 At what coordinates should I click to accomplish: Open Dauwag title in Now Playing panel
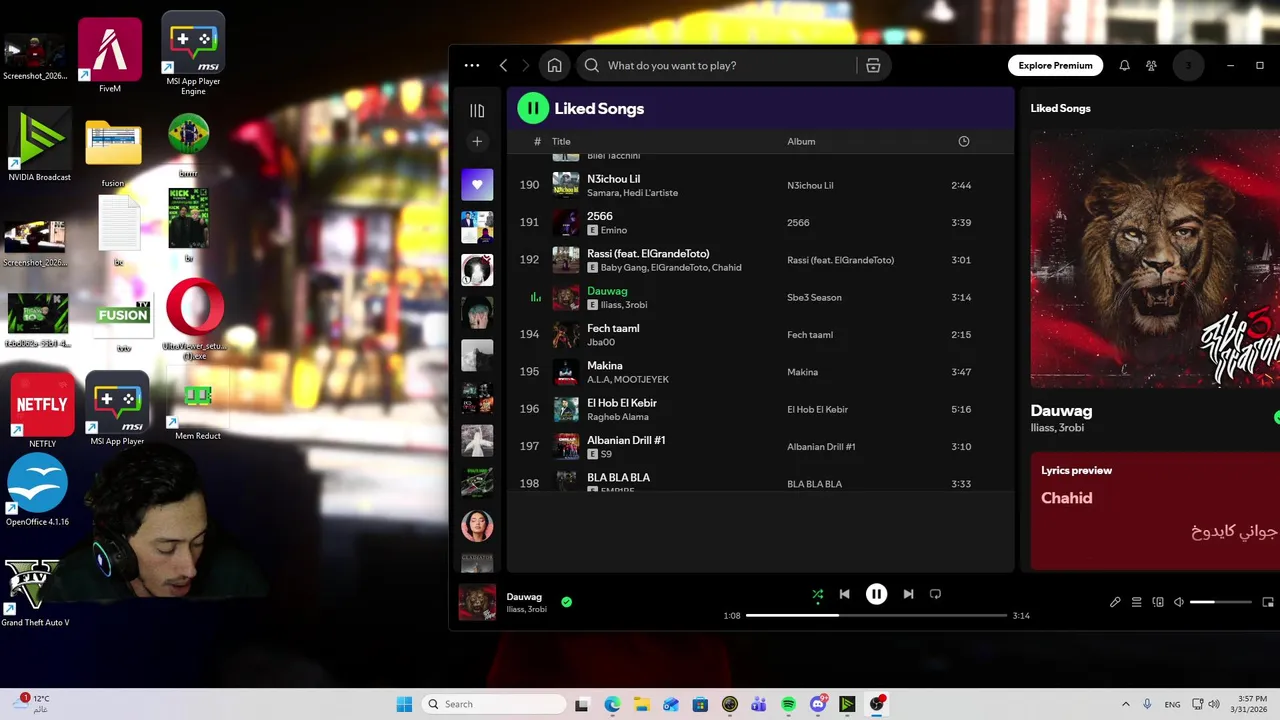tap(1061, 411)
